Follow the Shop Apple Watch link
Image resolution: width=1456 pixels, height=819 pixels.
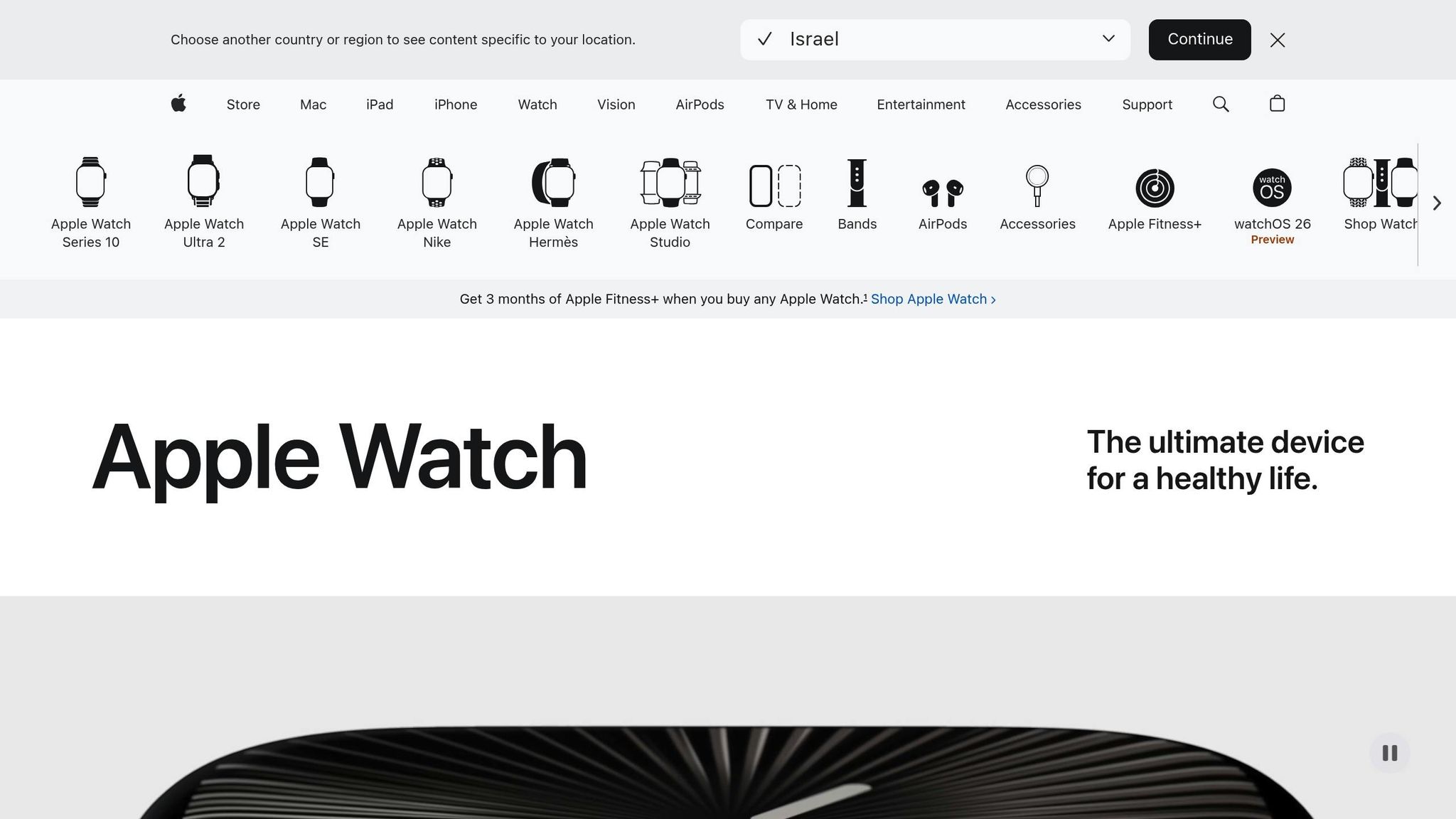(933, 299)
